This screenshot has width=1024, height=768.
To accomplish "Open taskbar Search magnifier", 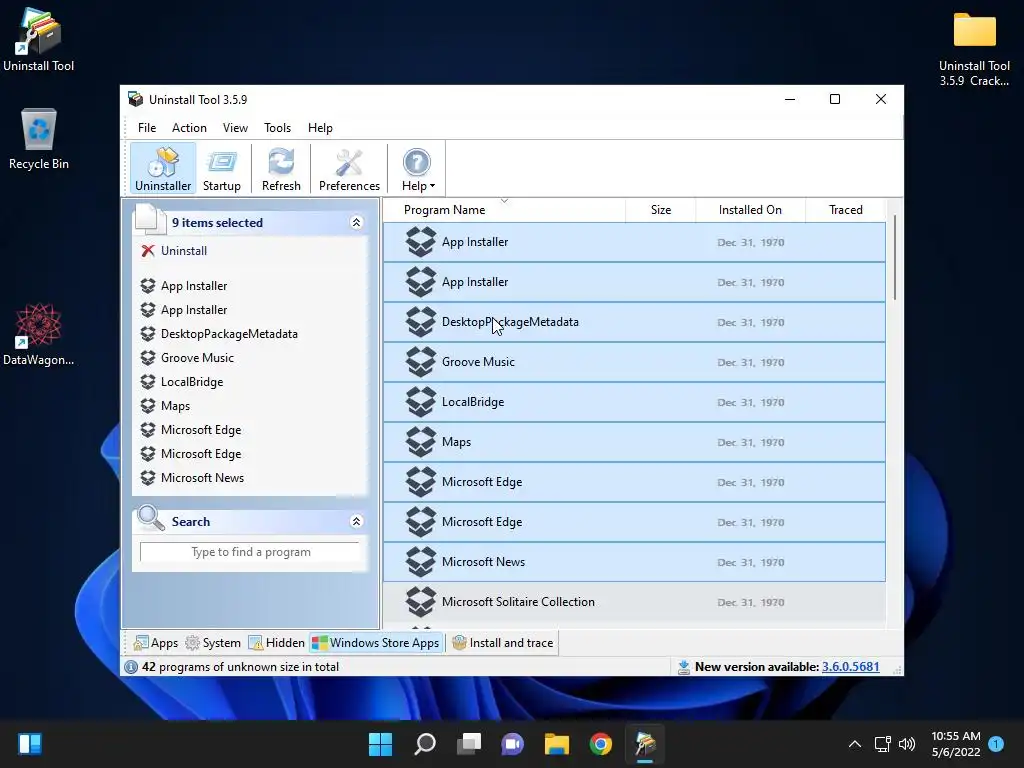I will coord(424,744).
